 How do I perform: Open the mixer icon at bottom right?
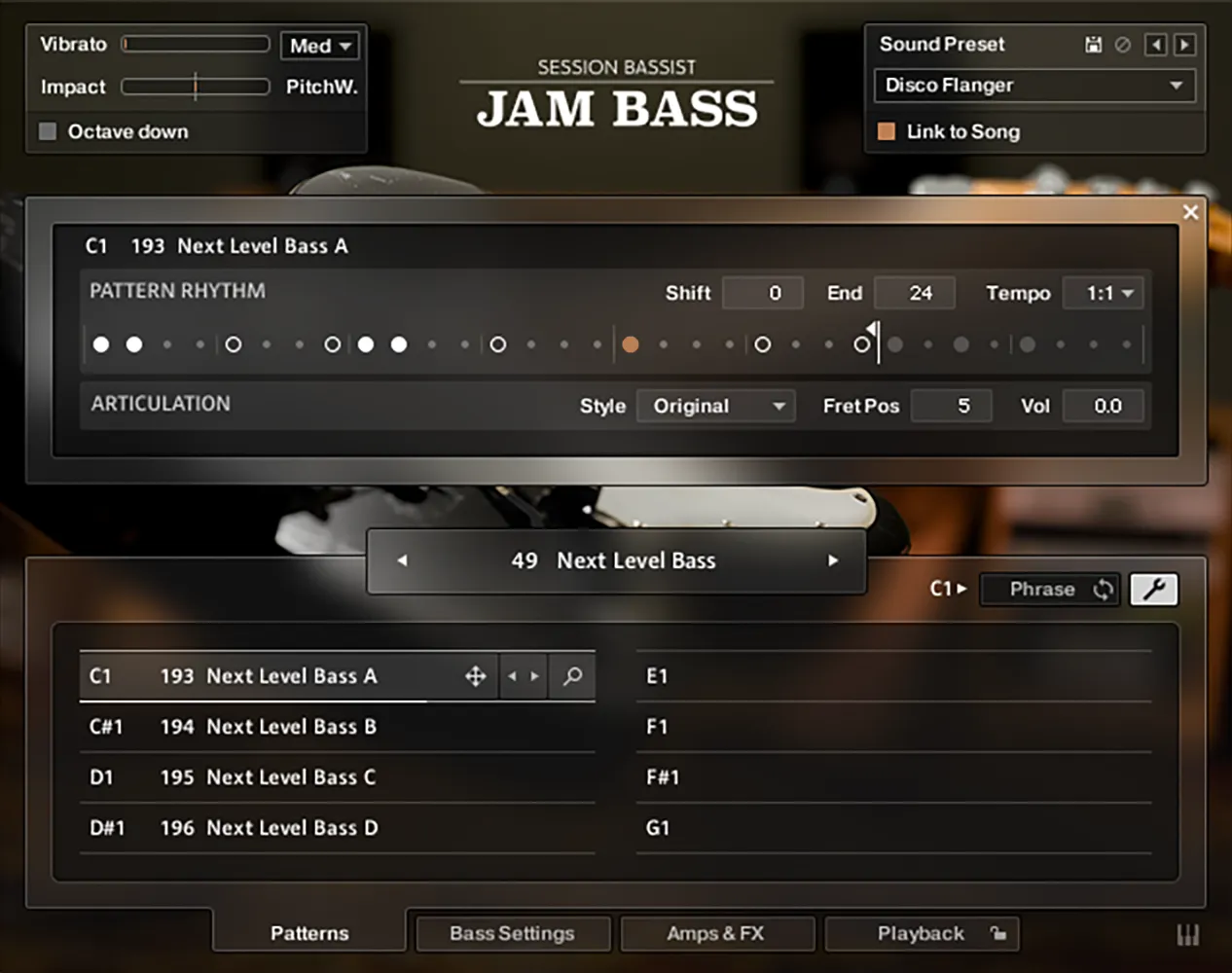click(x=1188, y=933)
